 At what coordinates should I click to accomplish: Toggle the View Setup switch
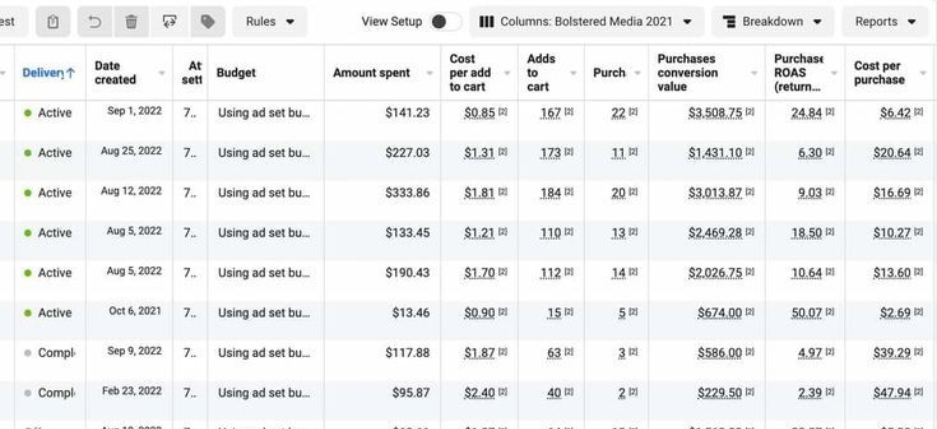[445, 22]
